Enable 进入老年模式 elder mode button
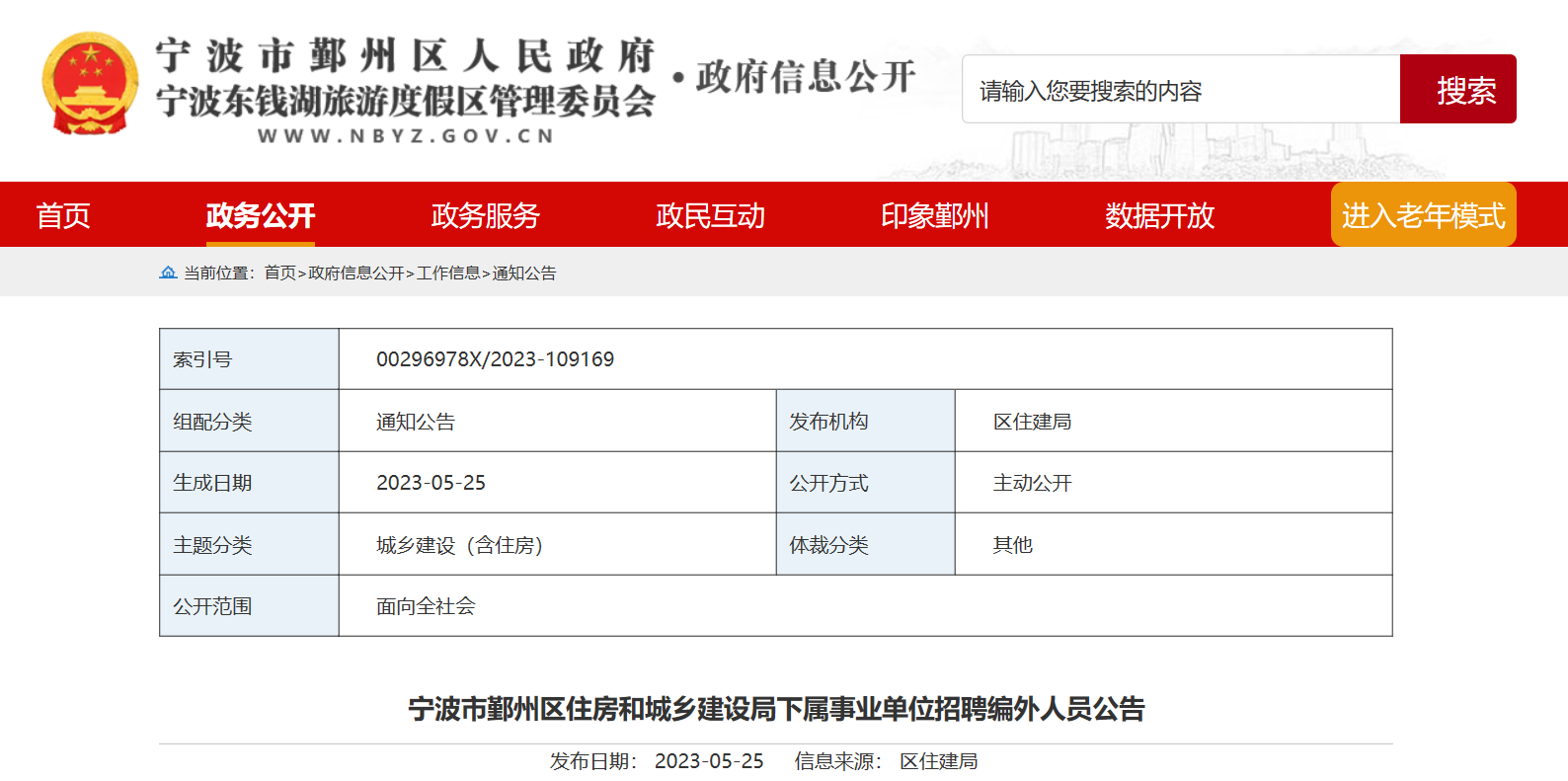1568x781 pixels. click(x=1424, y=214)
